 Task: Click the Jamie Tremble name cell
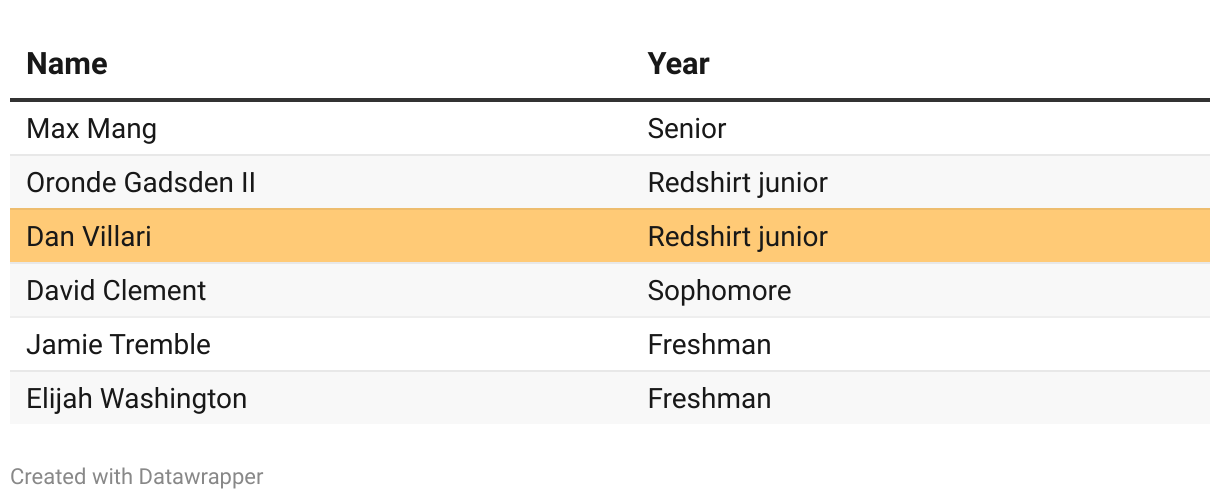pos(118,345)
